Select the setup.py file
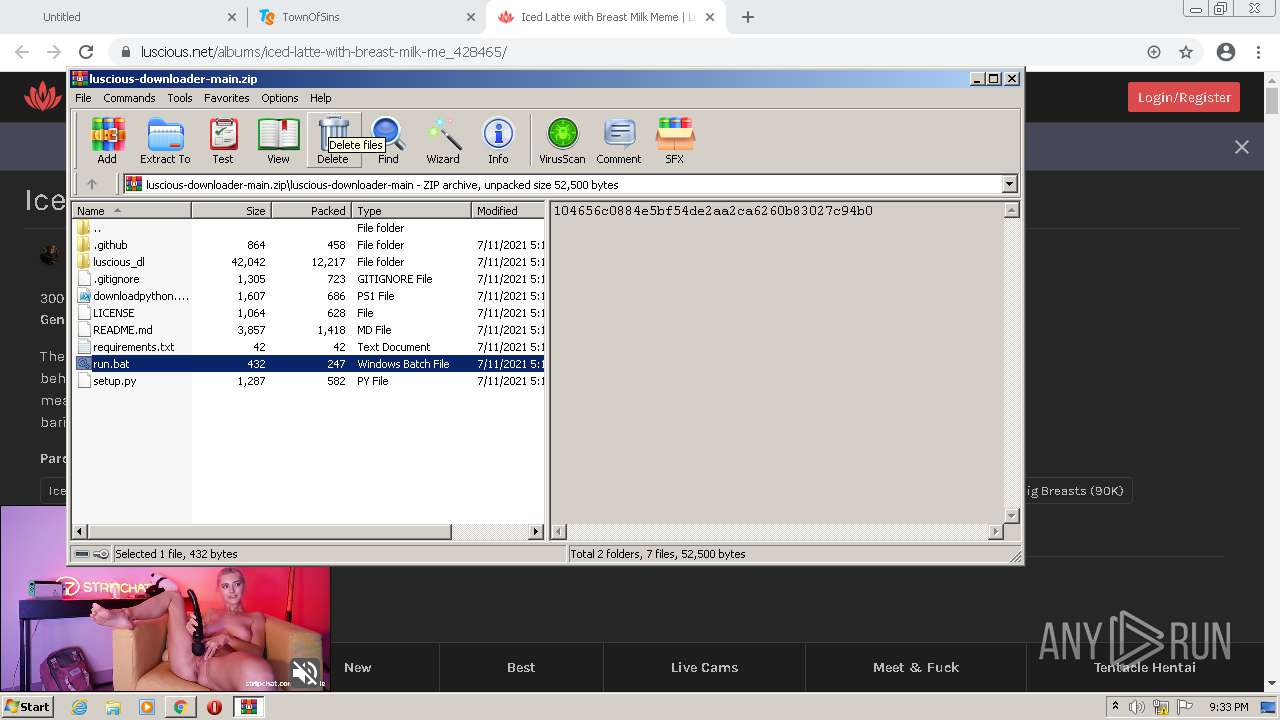This screenshot has height=720, width=1280. pyautogui.click(x=308, y=381)
